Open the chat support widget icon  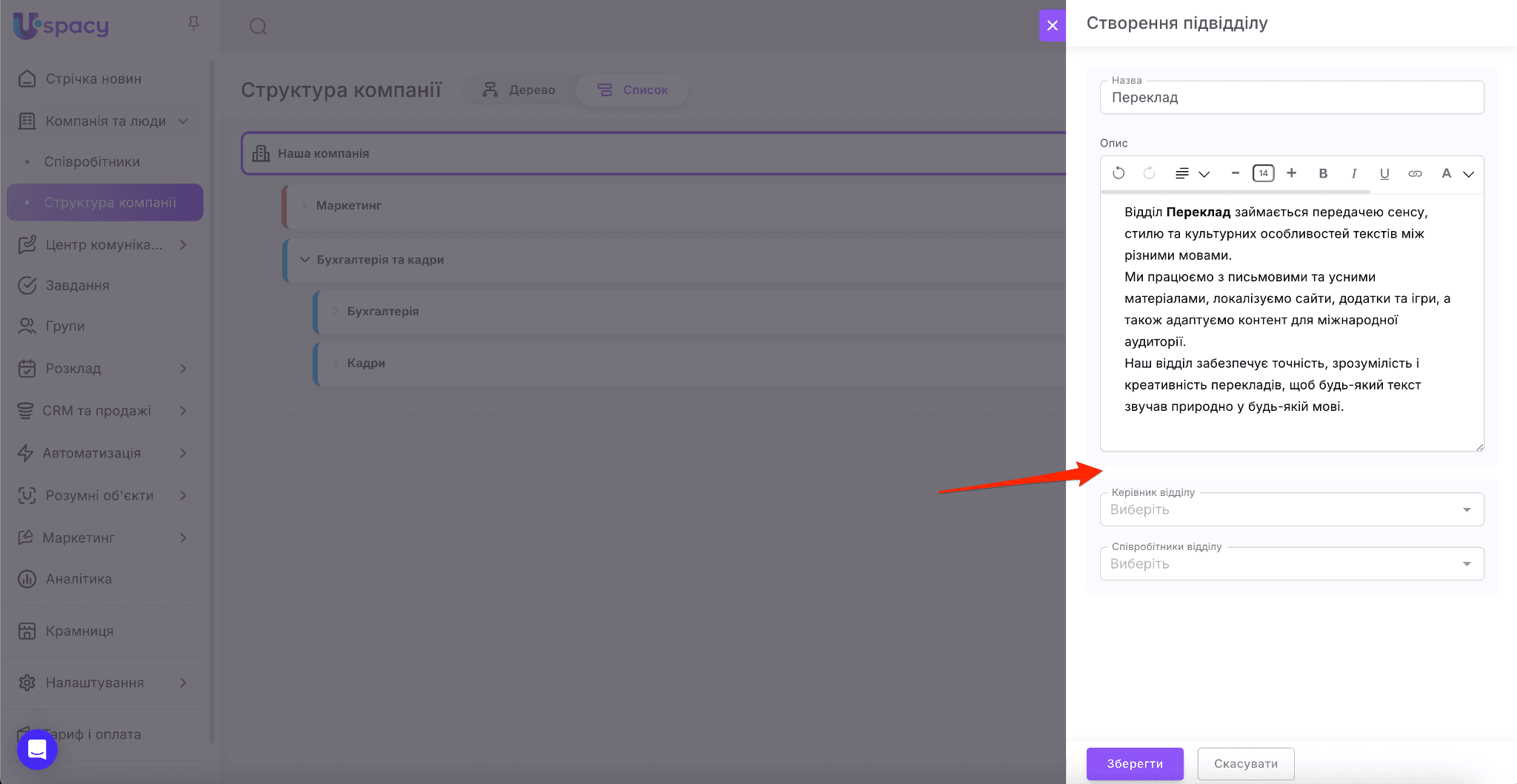click(x=37, y=749)
